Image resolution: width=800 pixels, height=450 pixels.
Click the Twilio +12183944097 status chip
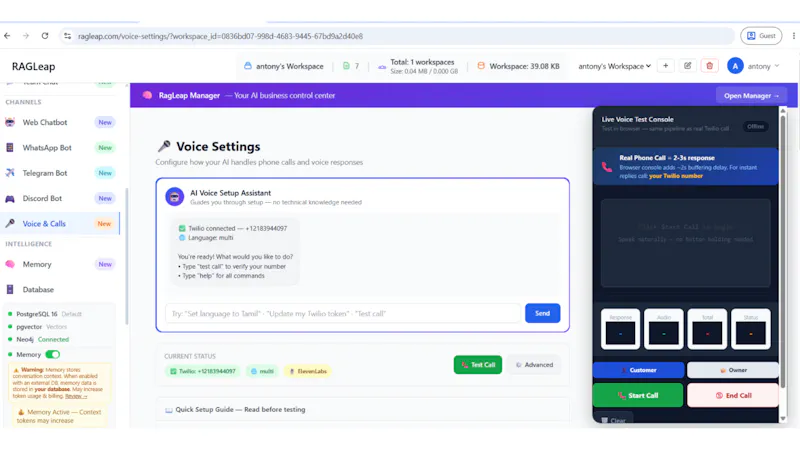203,371
